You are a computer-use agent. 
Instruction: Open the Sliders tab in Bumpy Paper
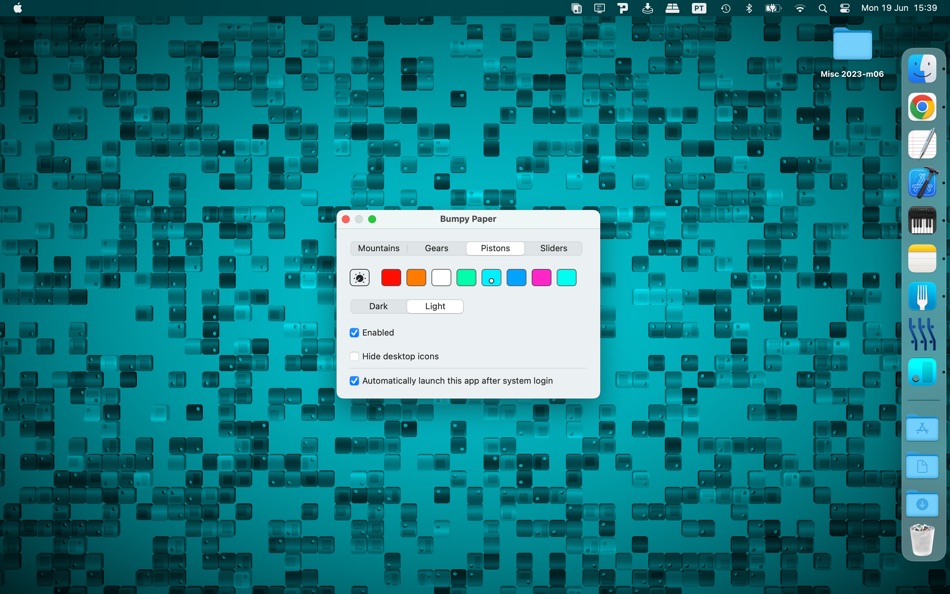pyautogui.click(x=554, y=248)
